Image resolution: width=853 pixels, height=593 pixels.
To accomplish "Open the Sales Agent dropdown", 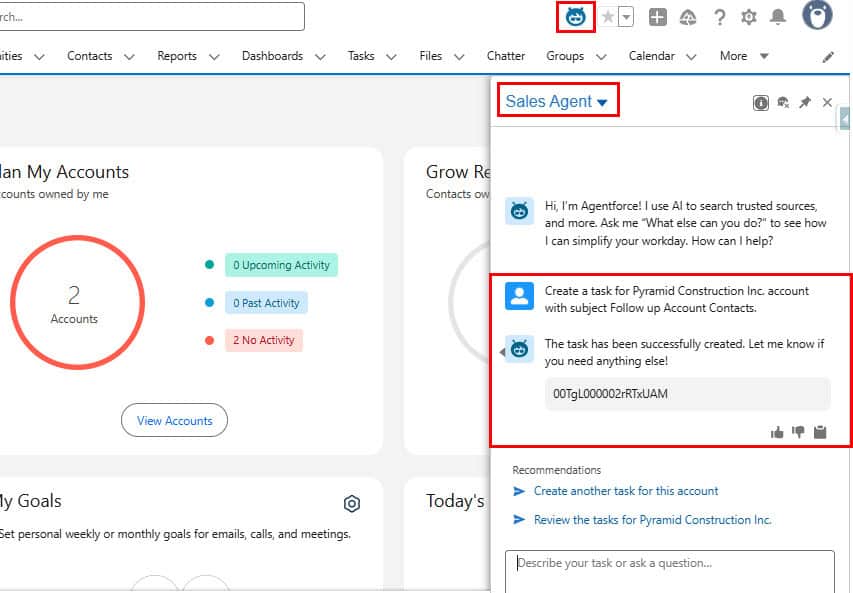I will (557, 101).
